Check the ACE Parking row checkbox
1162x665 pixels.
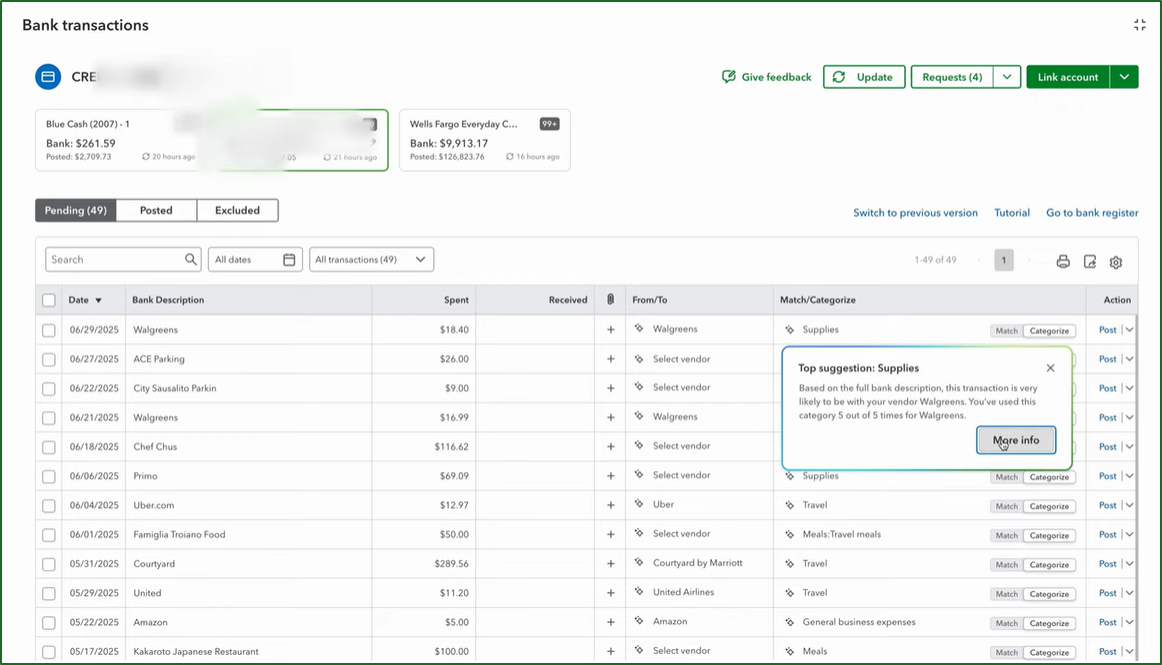pos(49,360)
